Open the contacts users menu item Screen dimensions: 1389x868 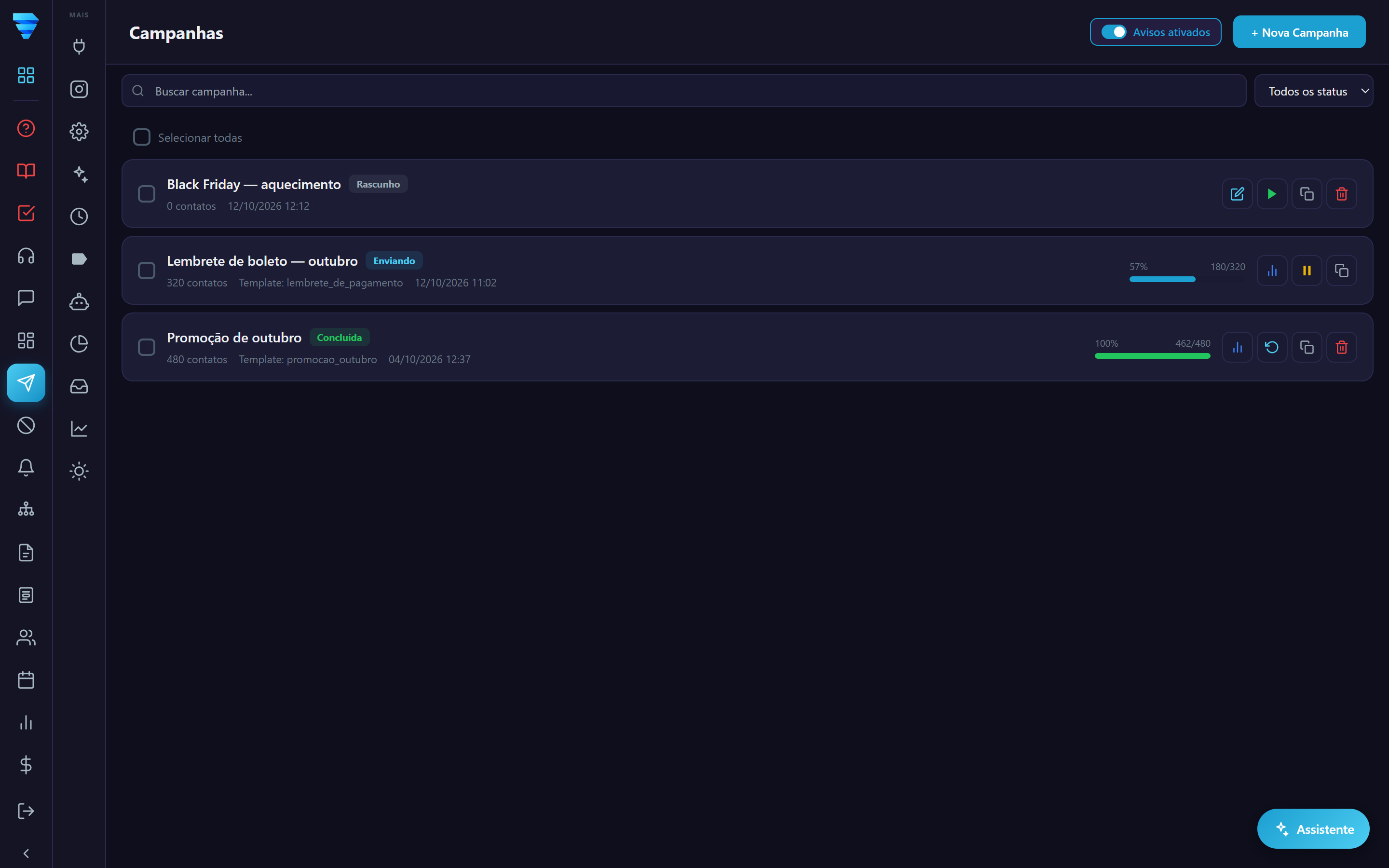[x=26, y=638]
